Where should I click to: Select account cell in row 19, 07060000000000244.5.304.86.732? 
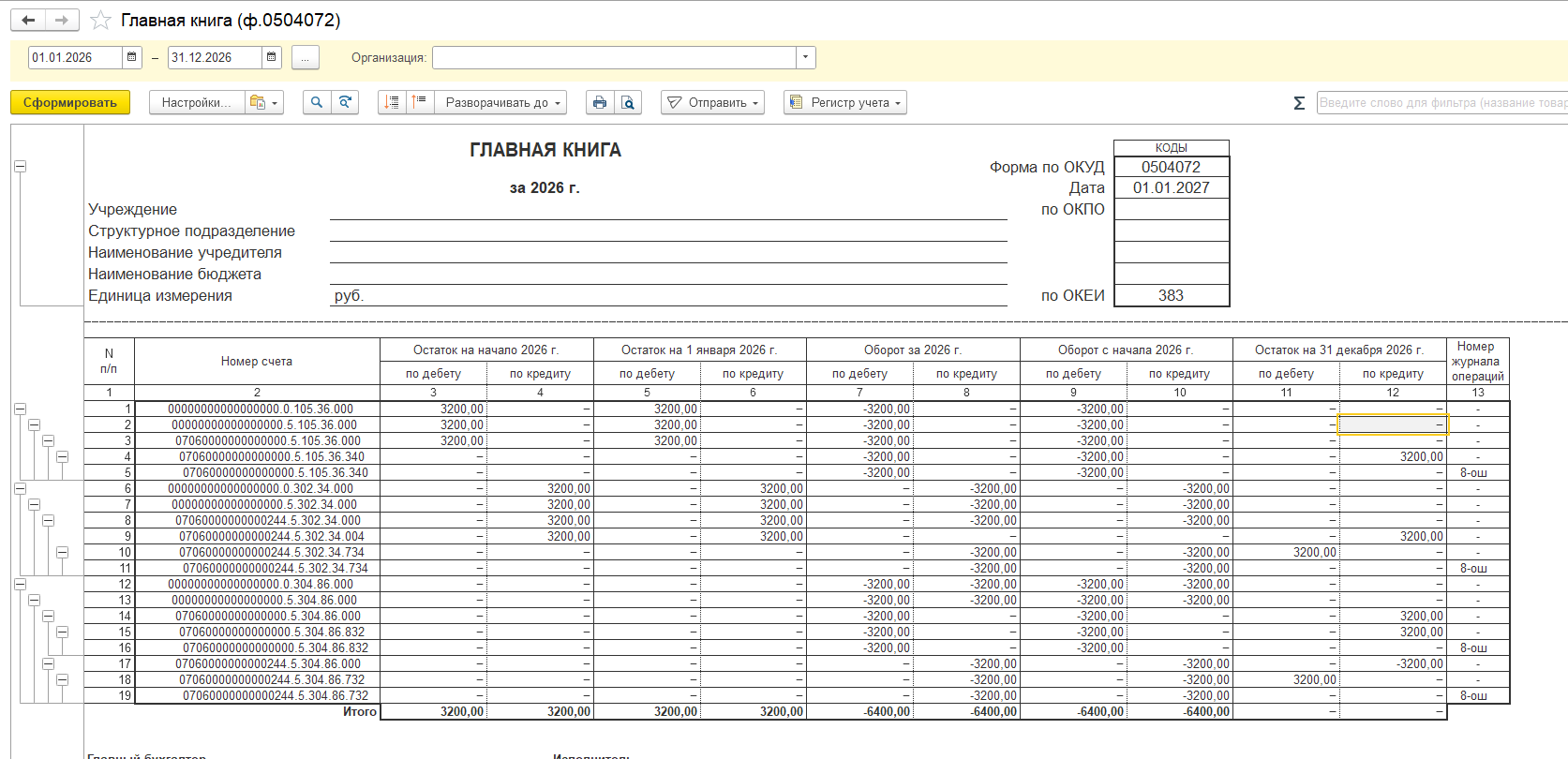[258, 695]
